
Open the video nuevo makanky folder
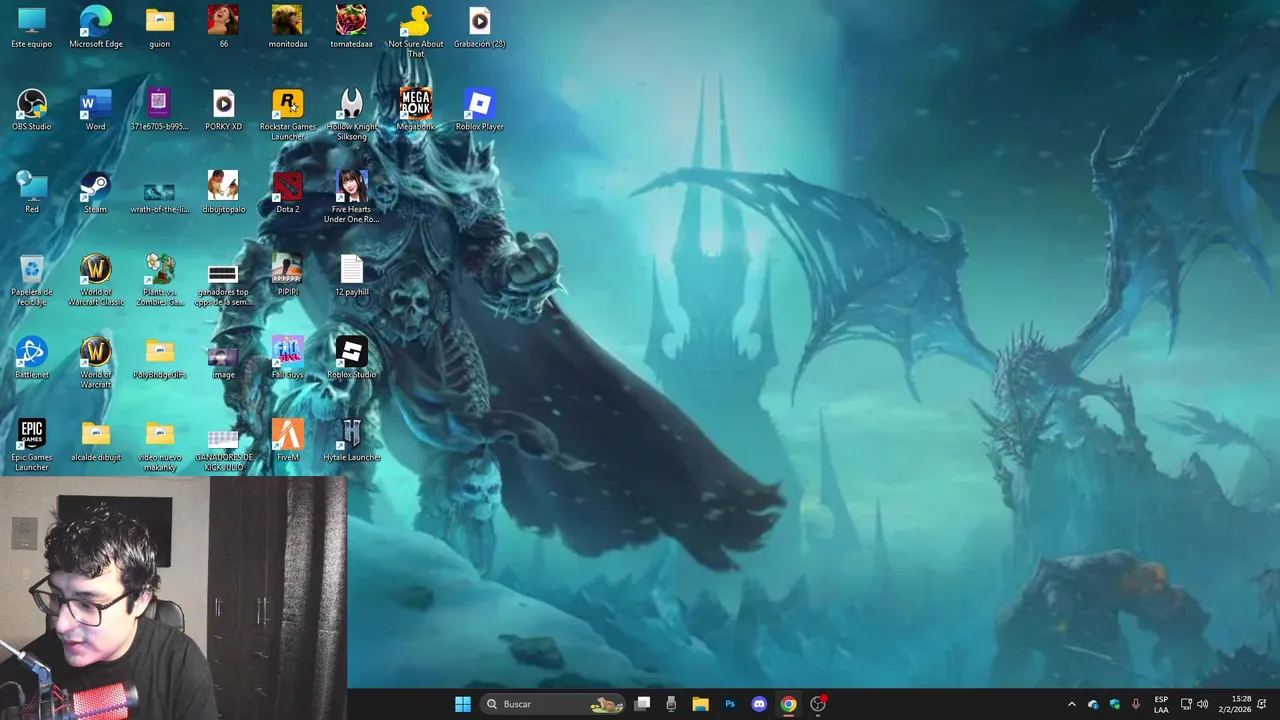pos(160,447)
